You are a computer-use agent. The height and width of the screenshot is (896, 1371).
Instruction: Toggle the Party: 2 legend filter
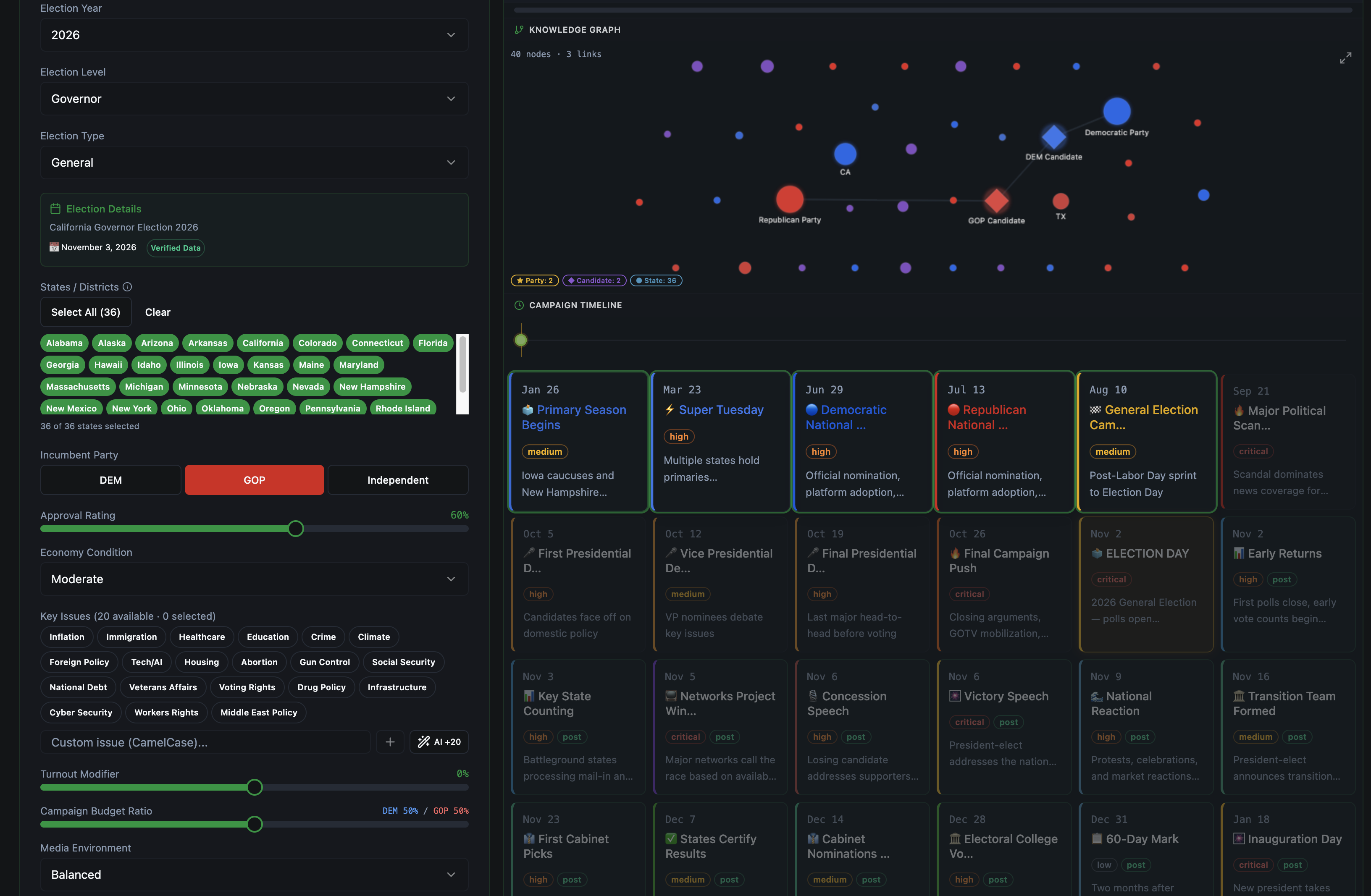[x=535, y=280]
